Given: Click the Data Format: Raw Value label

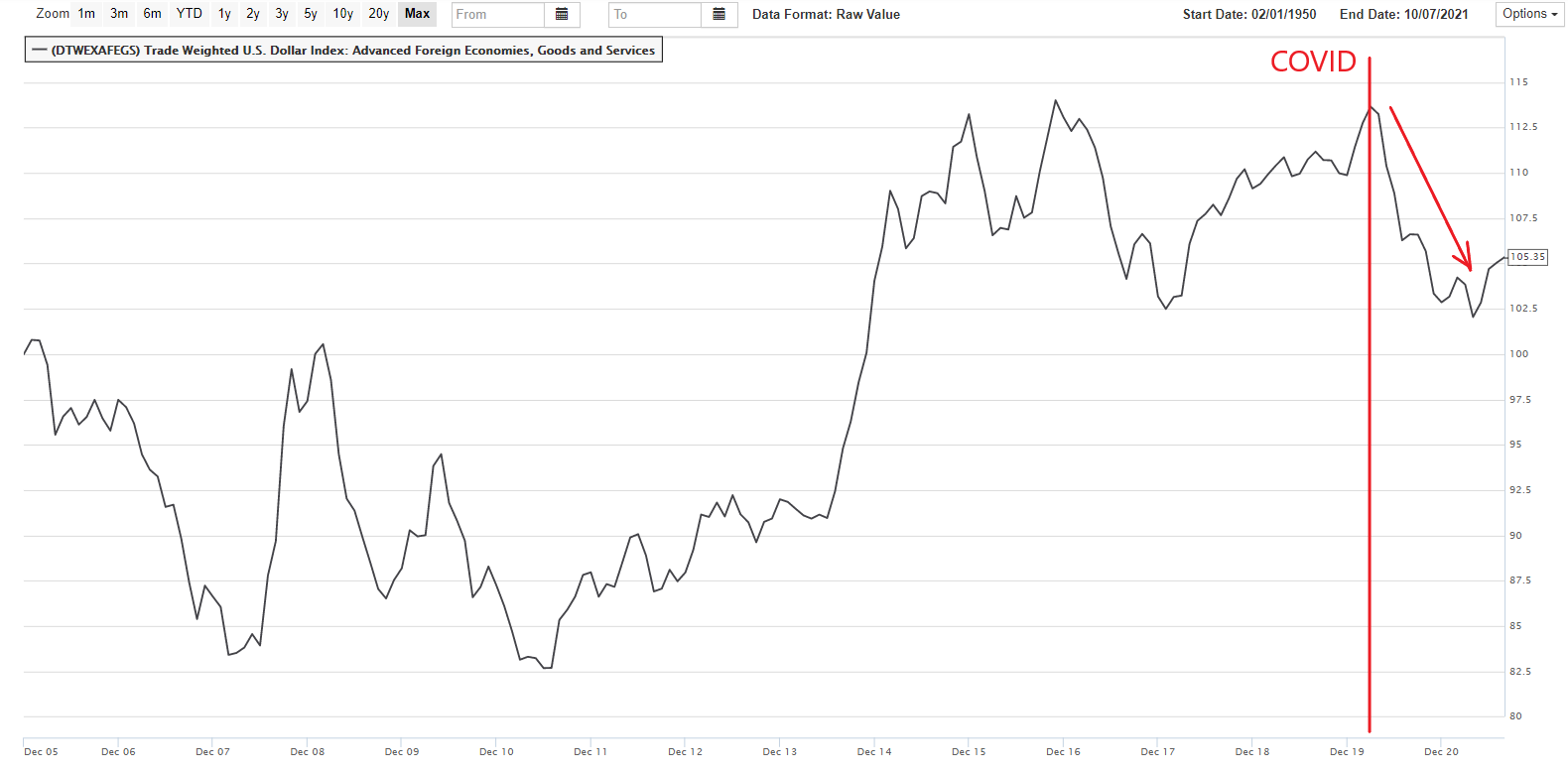Looking at the screenshot, I should [x=826, y=15].
